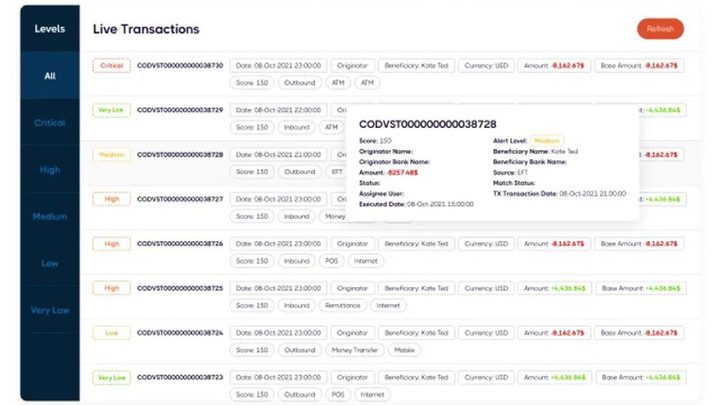
Task: Click the Base Amount chip on row 38730
Action: click(x=639, y=66)
